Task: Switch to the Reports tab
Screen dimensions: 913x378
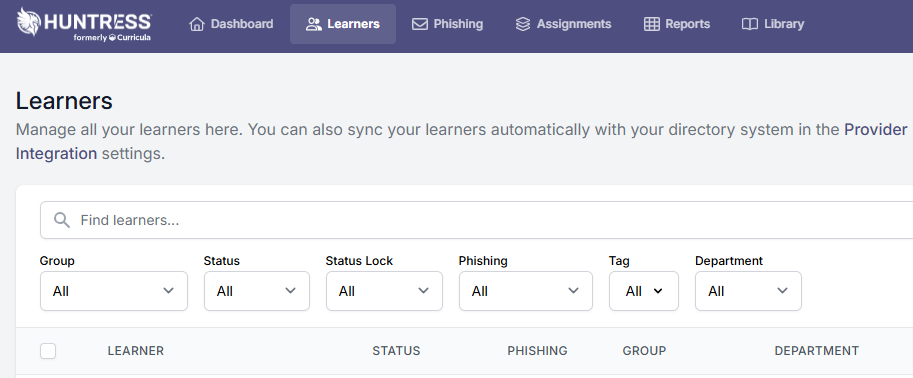Action: click(677, 24)
